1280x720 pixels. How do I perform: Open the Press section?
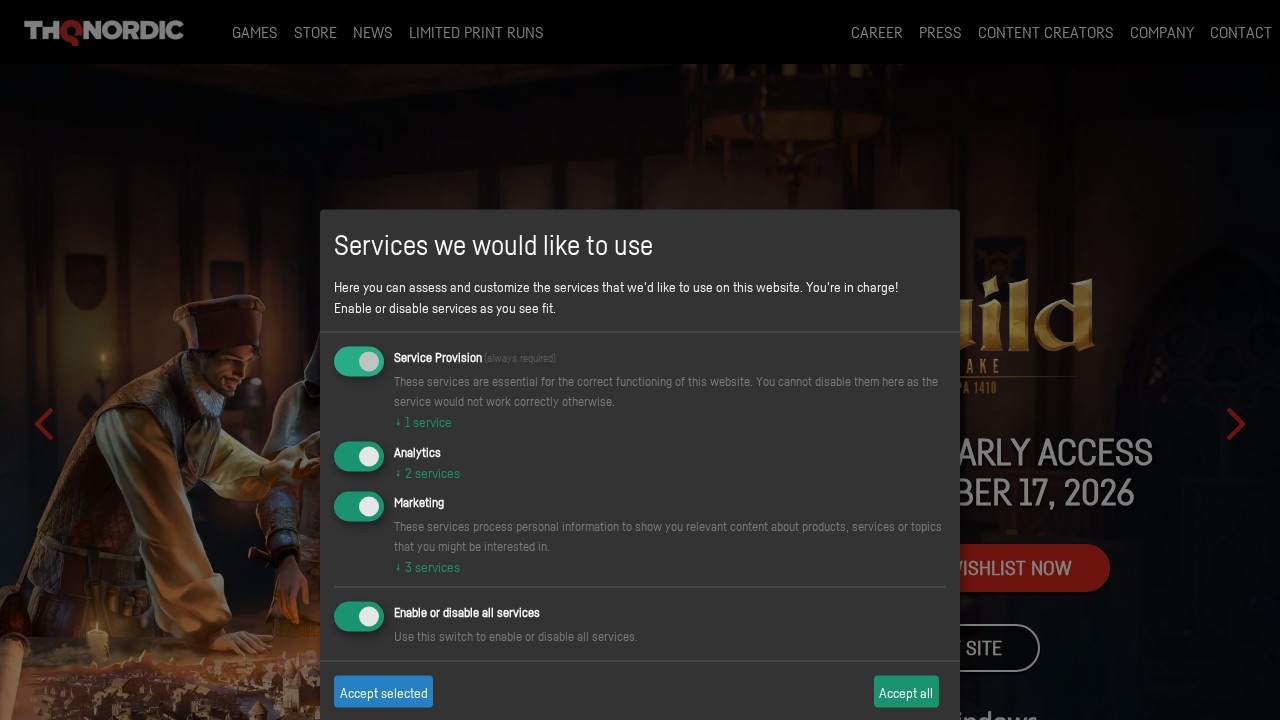click(940, 32)
